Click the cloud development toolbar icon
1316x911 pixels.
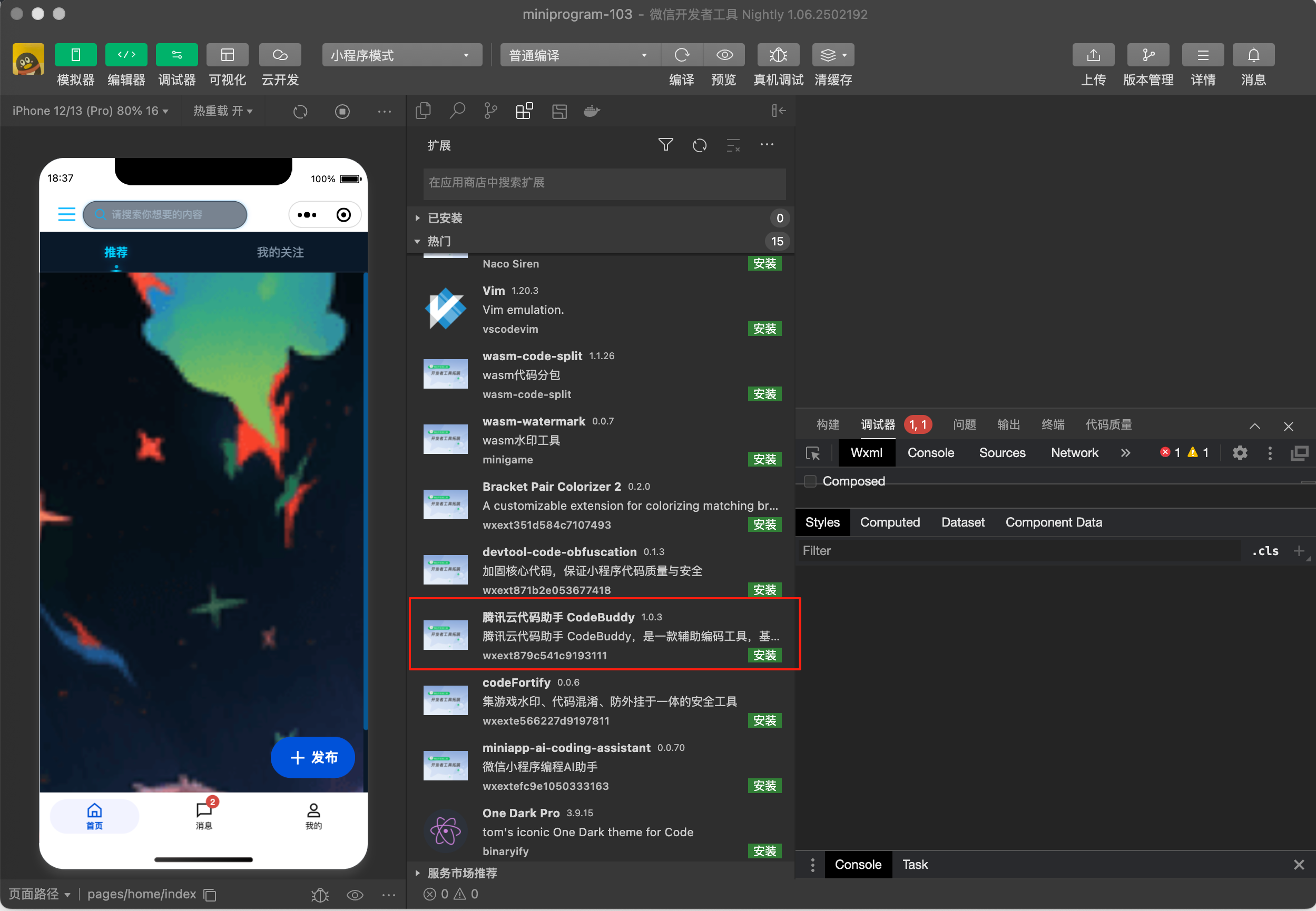coord(280,55)
